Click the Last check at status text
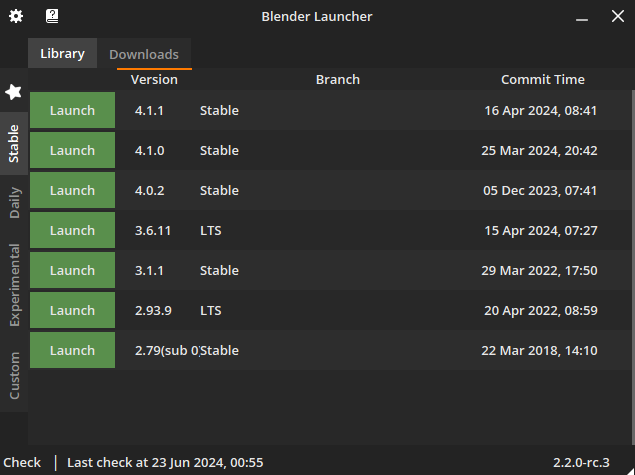This screenshot has width=635, height=475. 165,462
